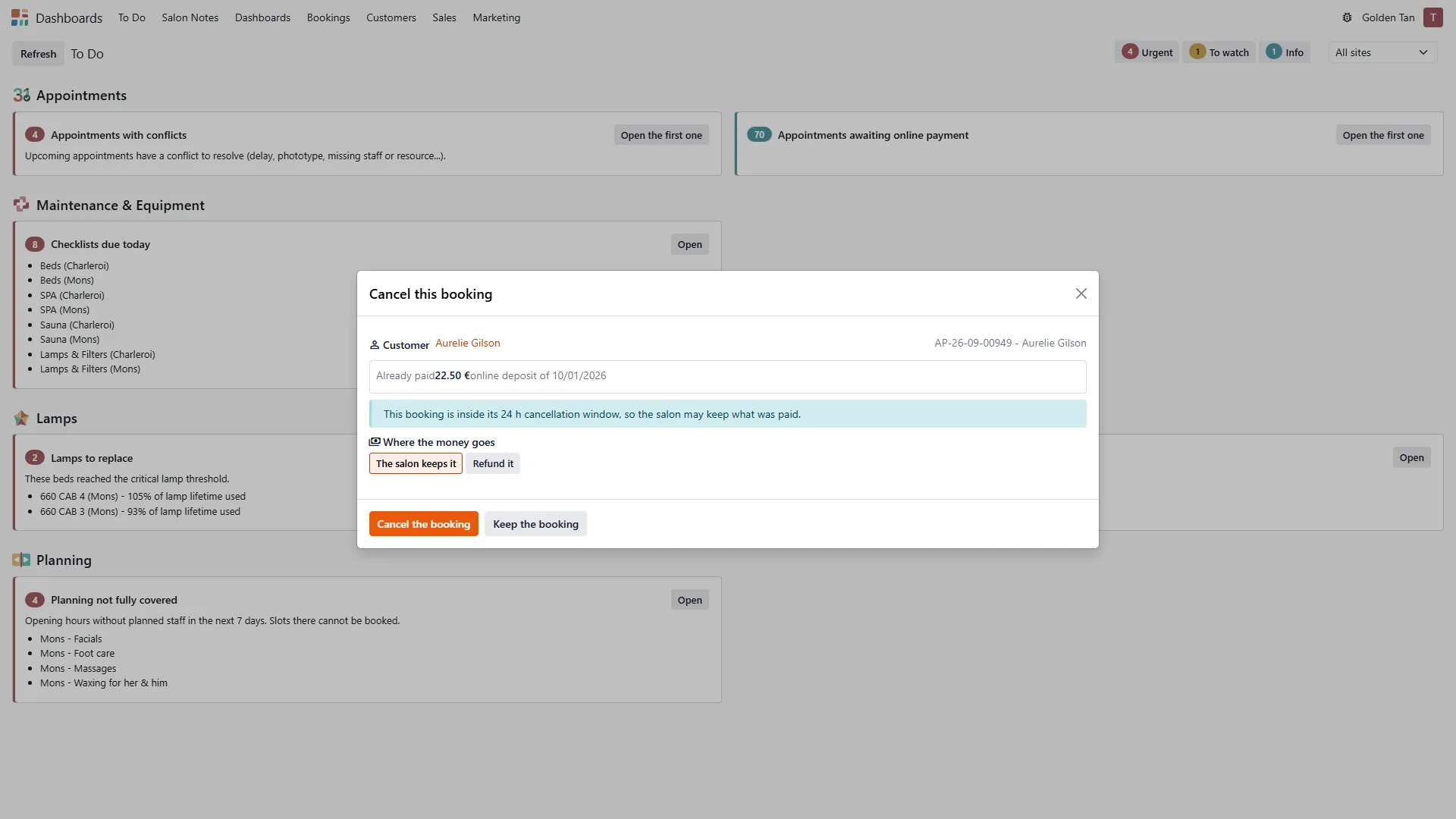Click the Planning section icon
The height and width of the screenshot is (819, 1456).
(21, 560)
